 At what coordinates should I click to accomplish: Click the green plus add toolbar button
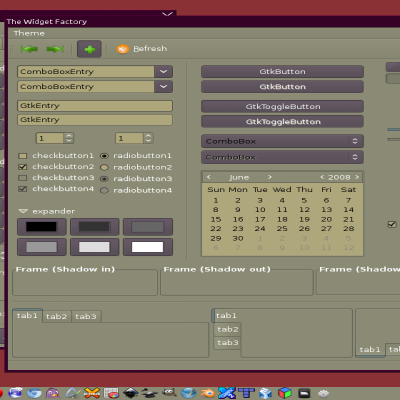click(x=89, y=49)
